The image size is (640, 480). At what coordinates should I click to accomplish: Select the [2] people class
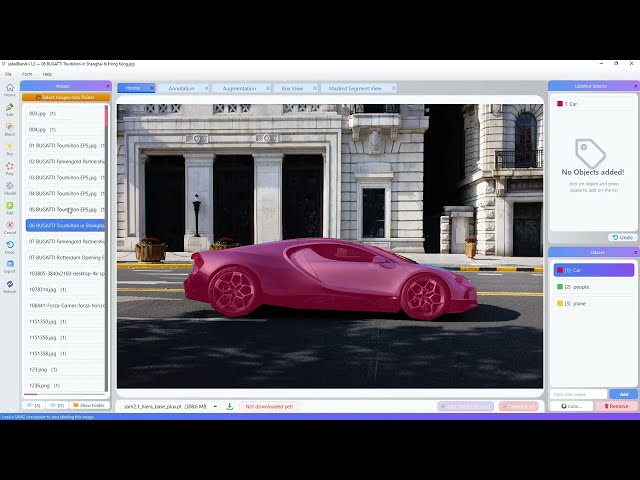(593, 287)
